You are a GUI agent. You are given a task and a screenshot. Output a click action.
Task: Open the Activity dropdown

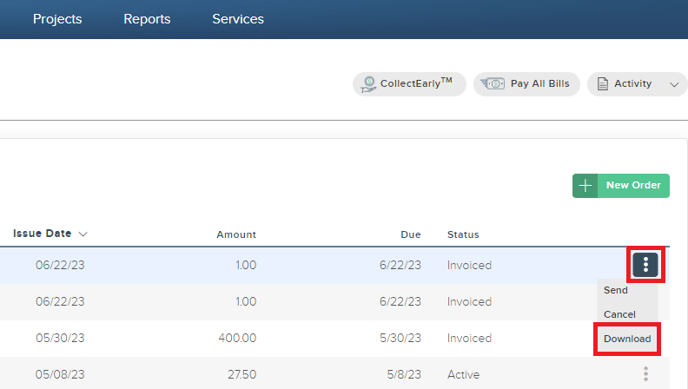pyautogui.click(x=637, y=84)
